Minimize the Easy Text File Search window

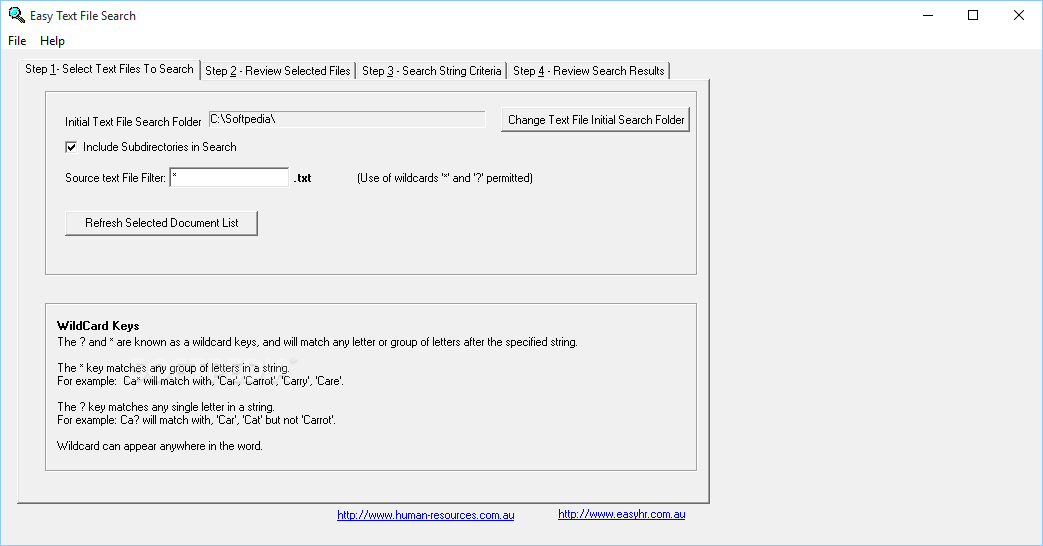[x=928, y=15]
